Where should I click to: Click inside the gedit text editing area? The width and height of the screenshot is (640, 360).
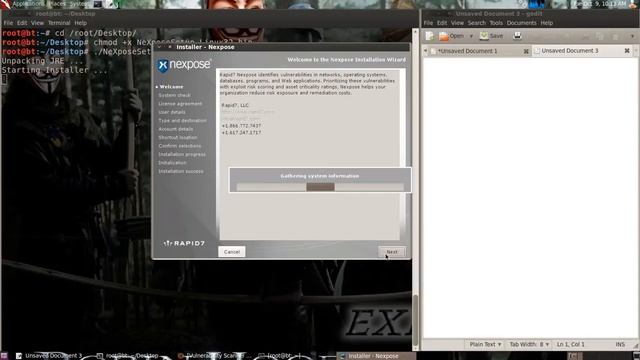[x=529, y=198]
